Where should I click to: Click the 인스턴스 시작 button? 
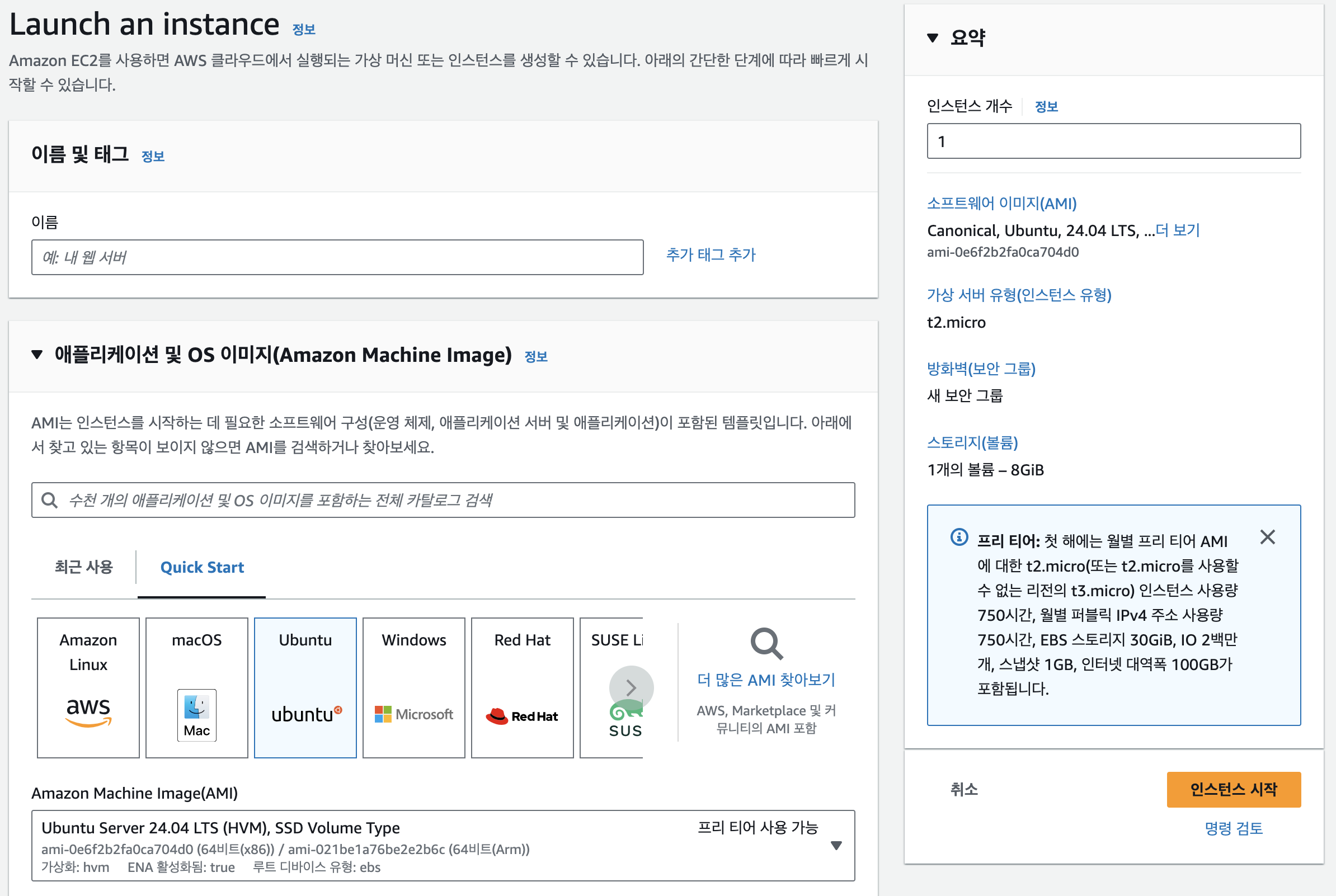click(1234, 790)
